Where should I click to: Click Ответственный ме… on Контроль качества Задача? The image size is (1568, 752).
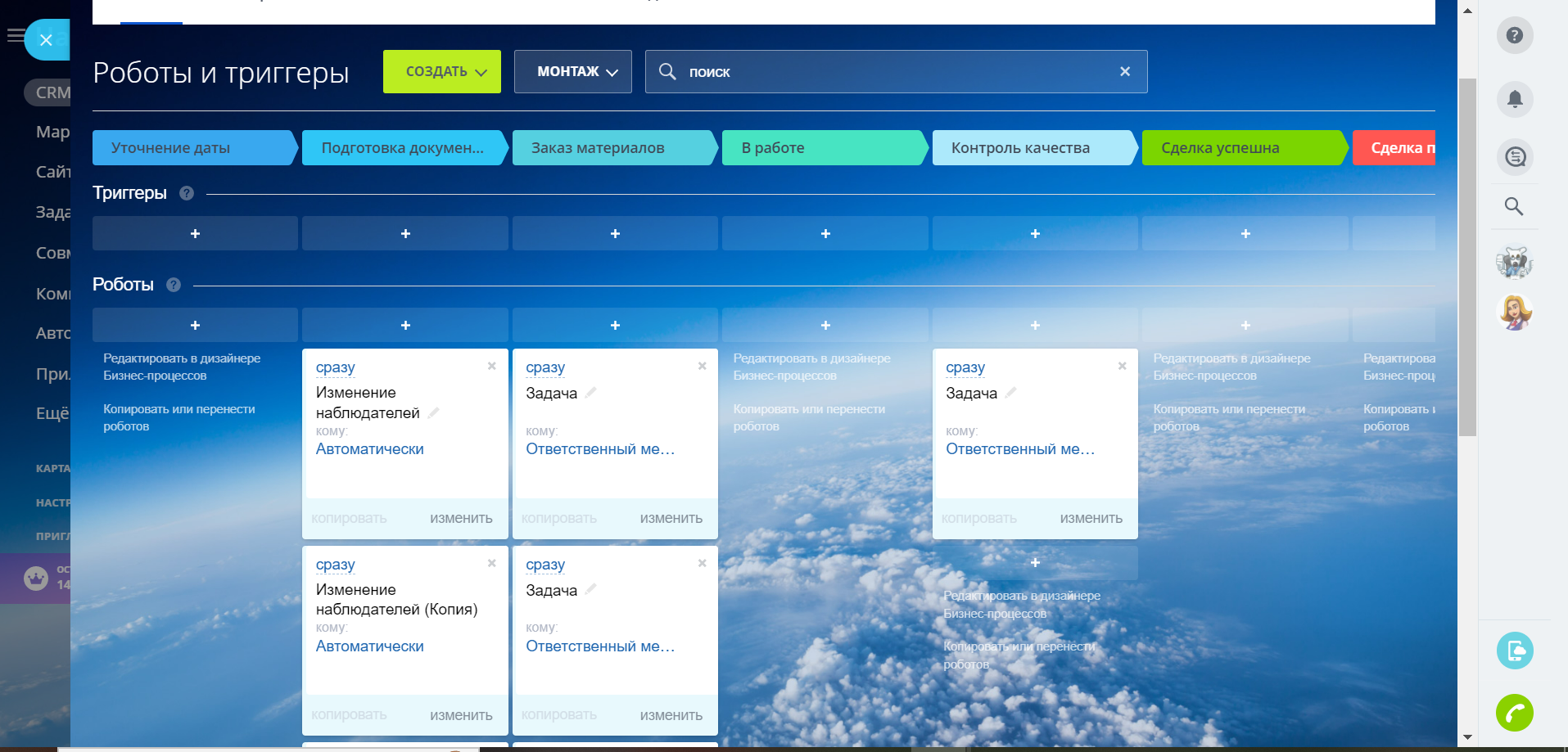click(x=1020, y=449)
